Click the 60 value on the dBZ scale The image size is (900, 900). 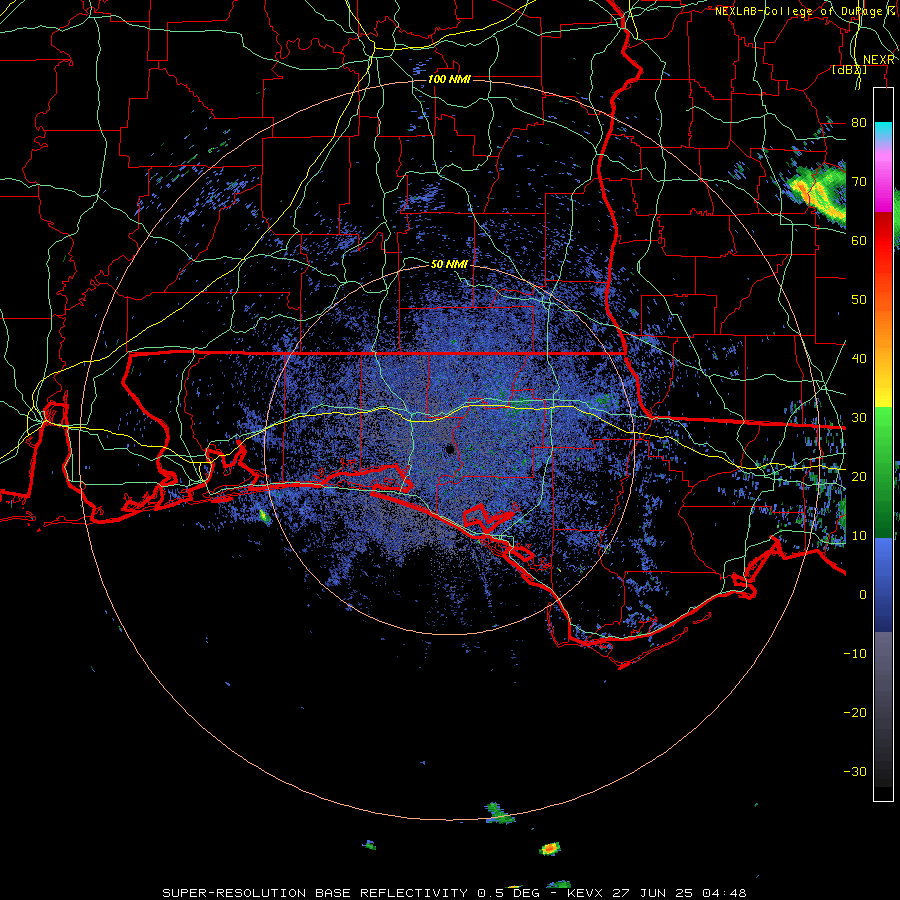tap(859, 240)
